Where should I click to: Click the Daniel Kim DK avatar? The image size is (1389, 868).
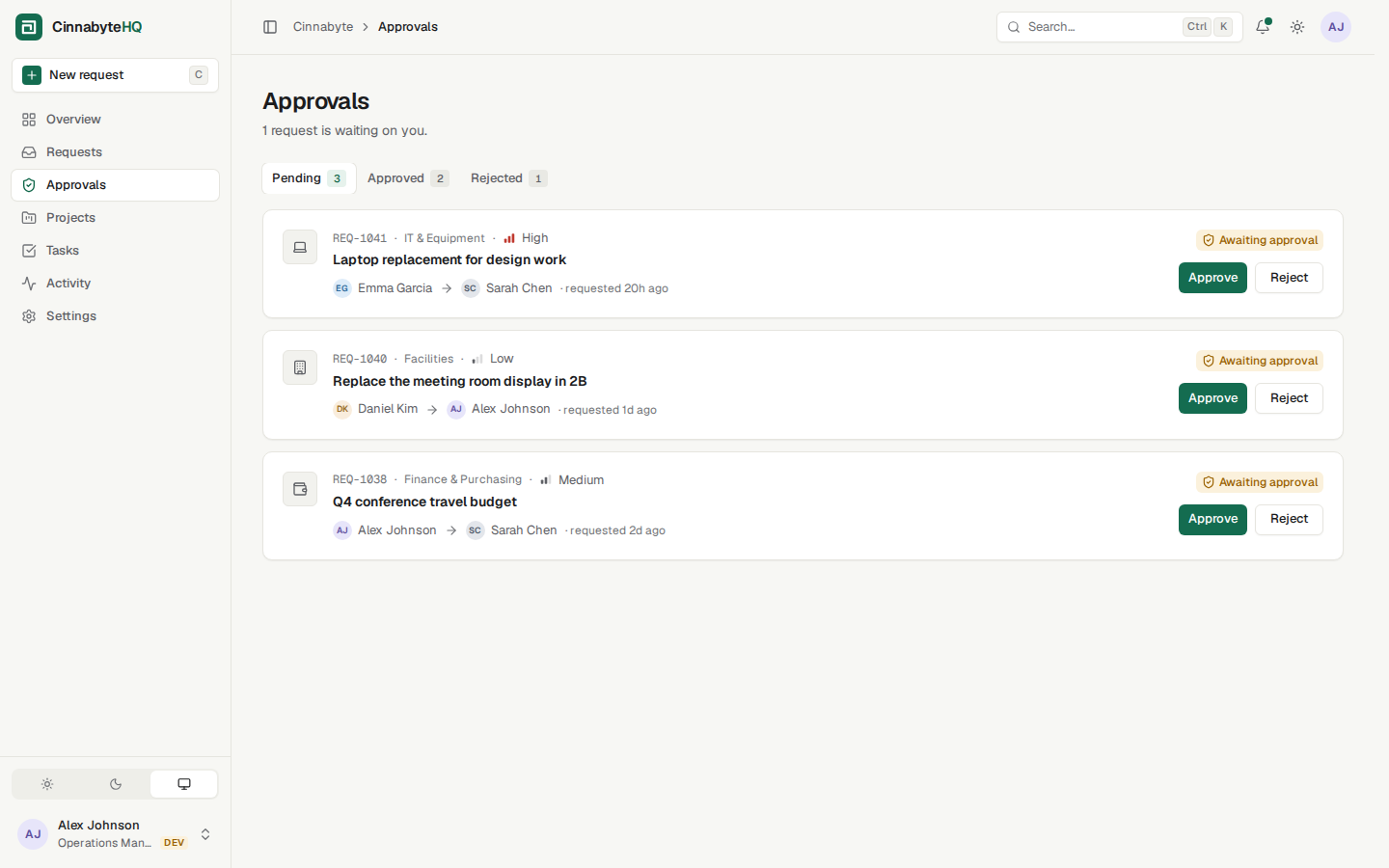click(x=342, y=409)
